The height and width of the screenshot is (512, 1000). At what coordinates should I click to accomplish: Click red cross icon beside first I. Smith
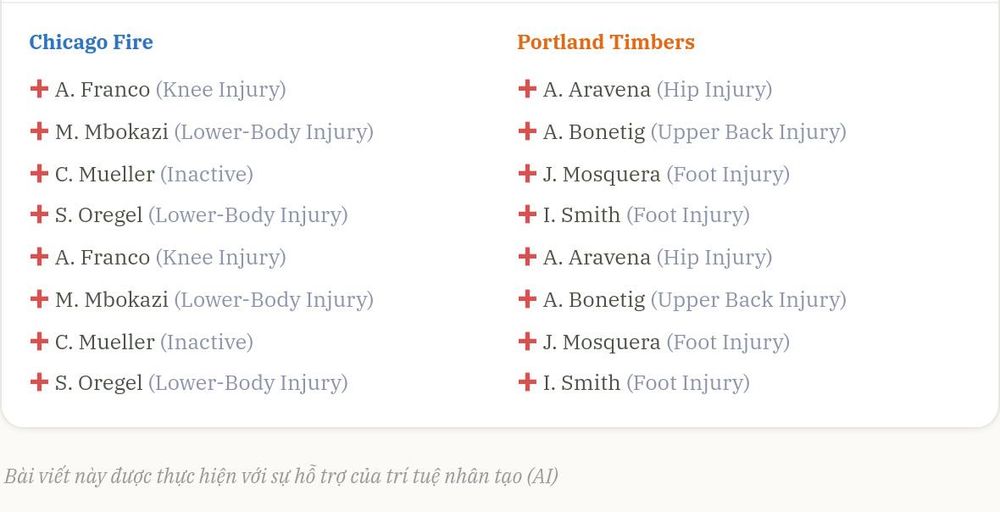[527, 214]
